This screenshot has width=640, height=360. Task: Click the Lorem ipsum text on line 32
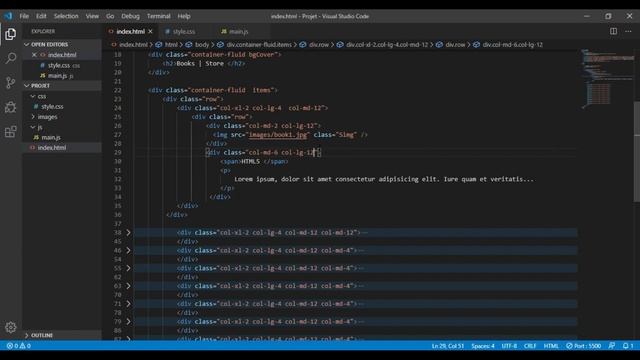pos(384,179)
